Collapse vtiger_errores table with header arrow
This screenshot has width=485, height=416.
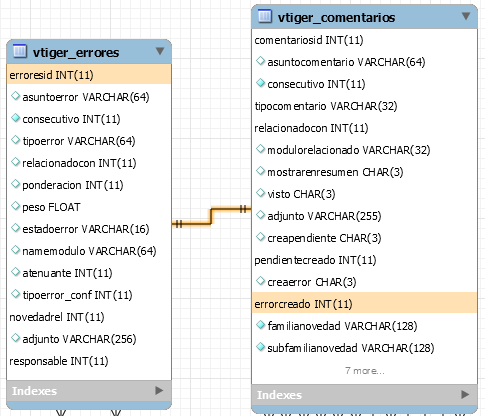click(160, 51)
